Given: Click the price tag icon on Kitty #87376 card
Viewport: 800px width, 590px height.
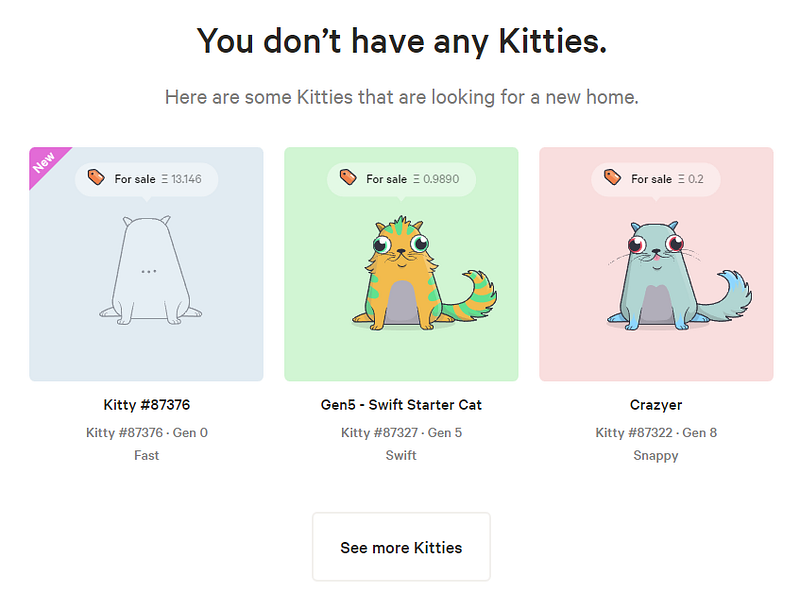Looking at the screenshot, I should click(96, 178).
